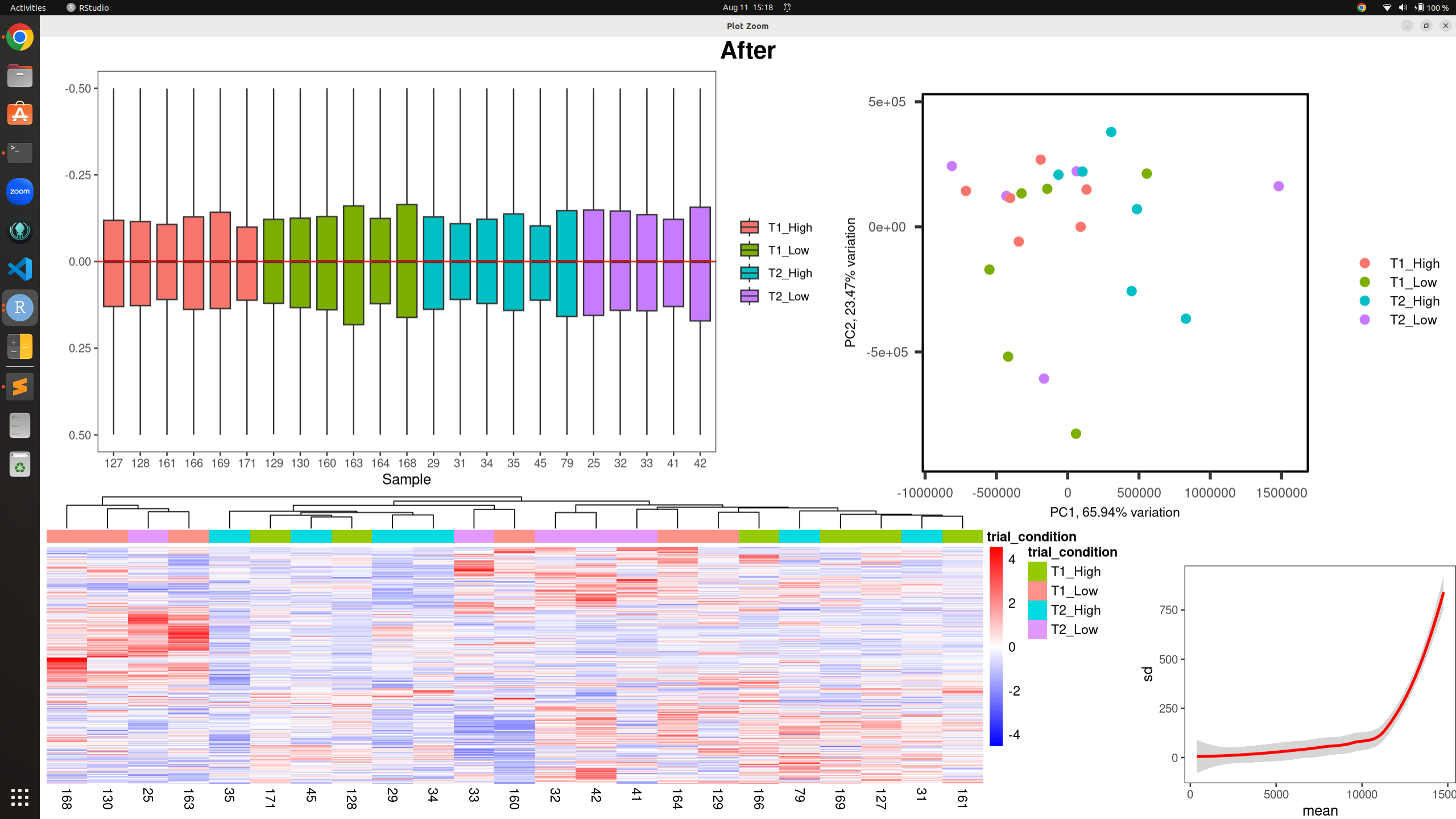Click T2_Low purple boxplot legend swatch

(x=749, y=296)
